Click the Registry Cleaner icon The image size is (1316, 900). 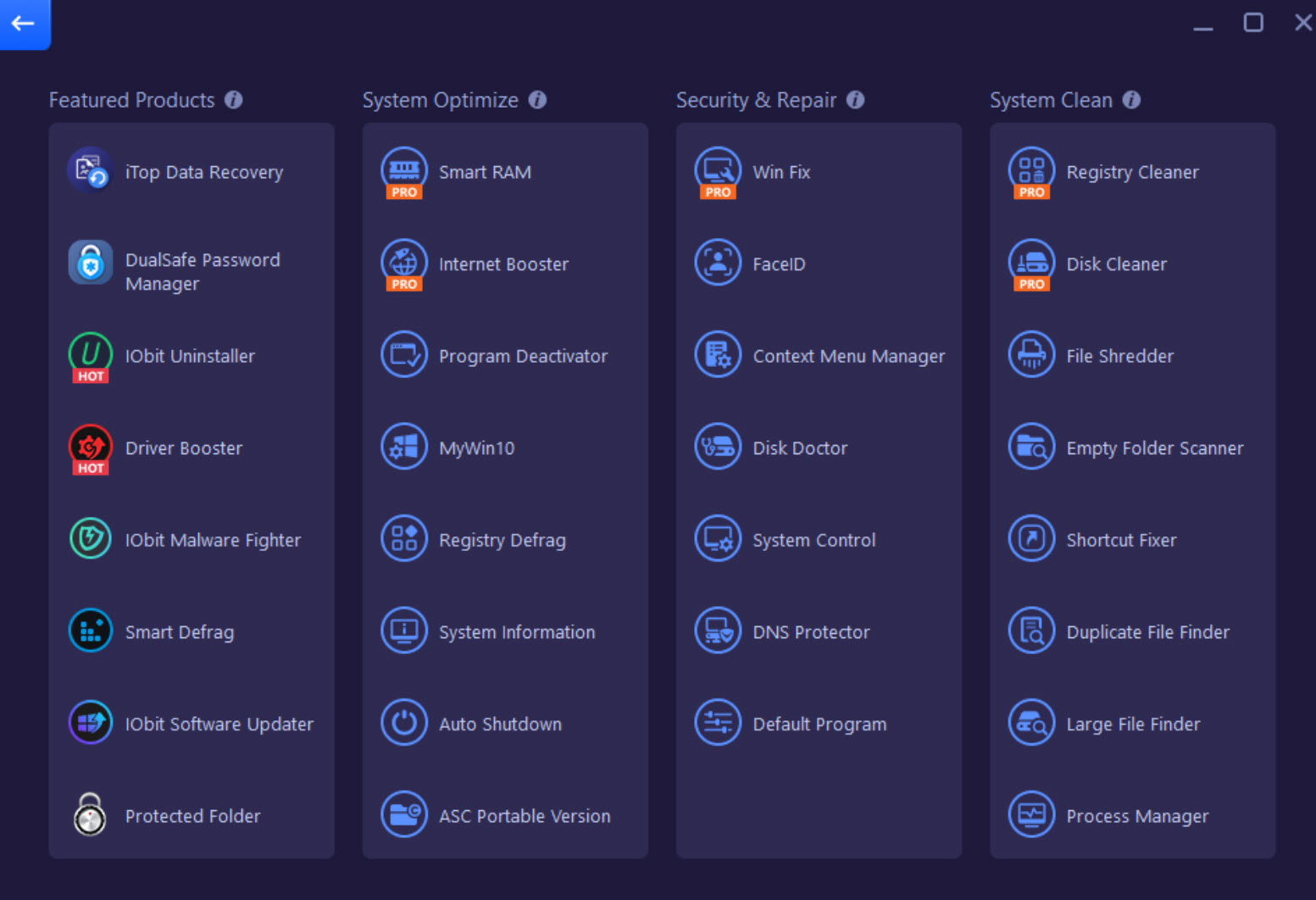point(1031,170)
